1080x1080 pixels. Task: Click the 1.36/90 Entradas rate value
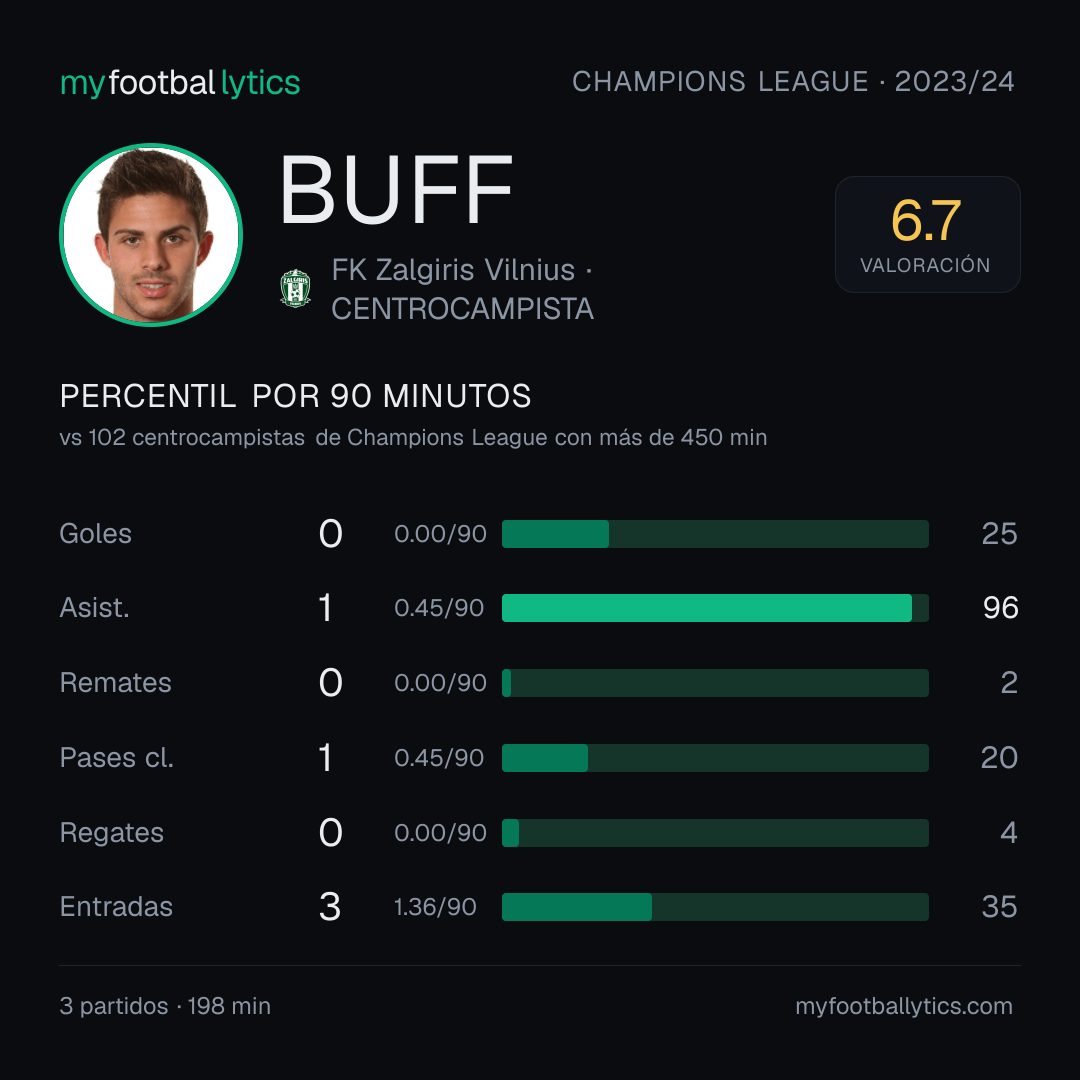click(435, 907)
